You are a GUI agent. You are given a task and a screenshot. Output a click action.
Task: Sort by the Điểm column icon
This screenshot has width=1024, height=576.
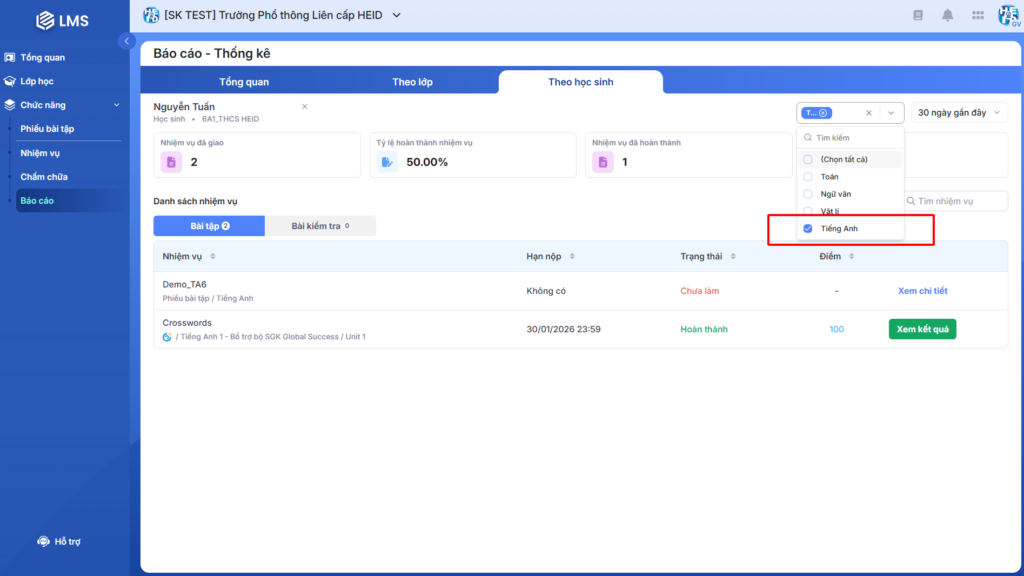[851, 256]
